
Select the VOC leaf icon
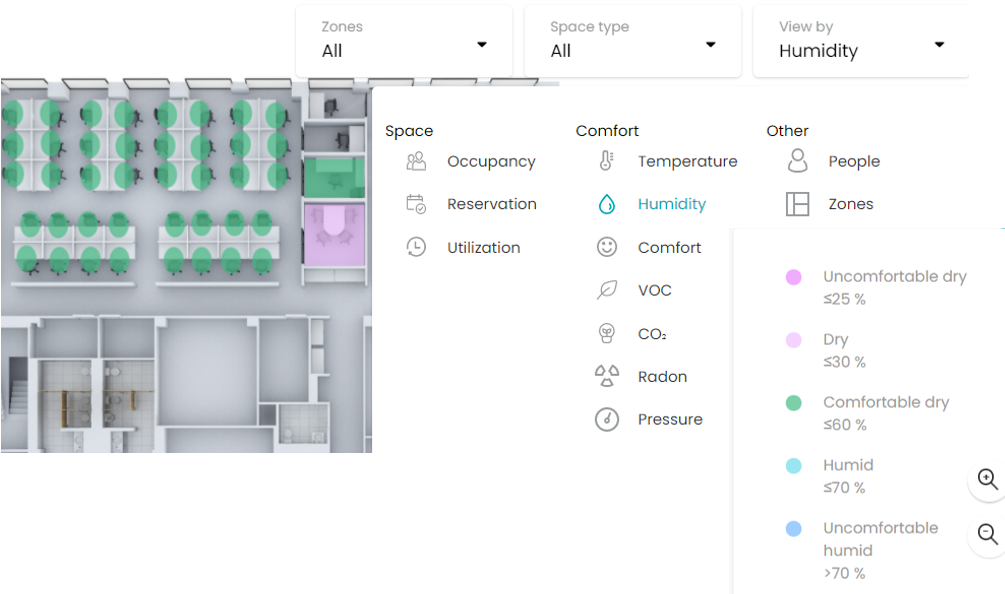[x=606, y=290]
